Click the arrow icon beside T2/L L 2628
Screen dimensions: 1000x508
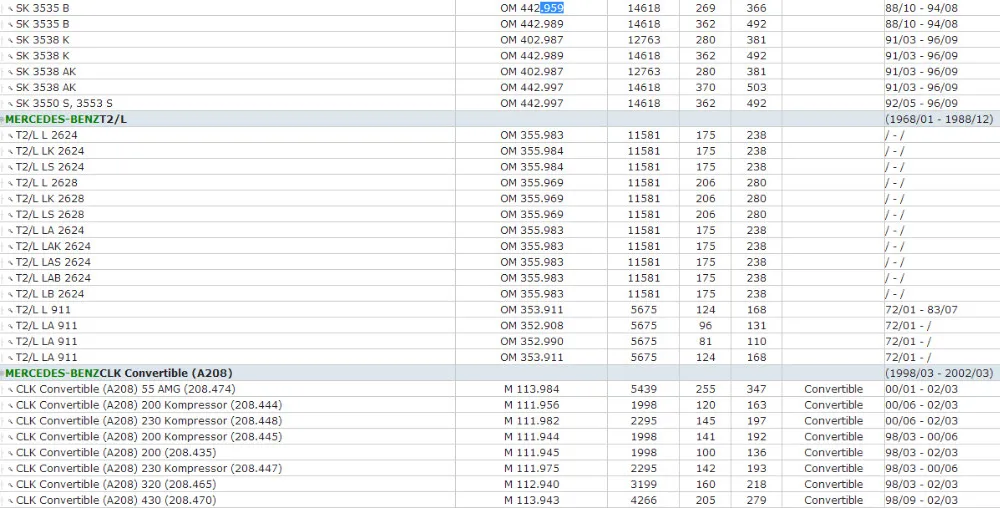click(x=10, y=184)
